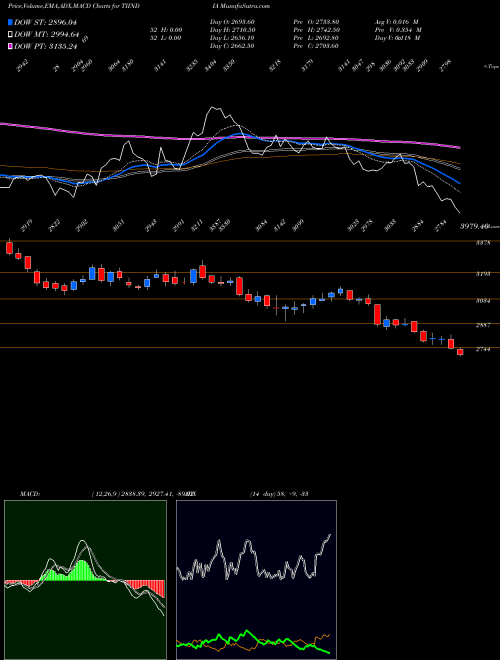Viewport: 500px width, 660px height.
Task: Click the Pre H: 2742.50 value
Action: click(x=316, y=30)
